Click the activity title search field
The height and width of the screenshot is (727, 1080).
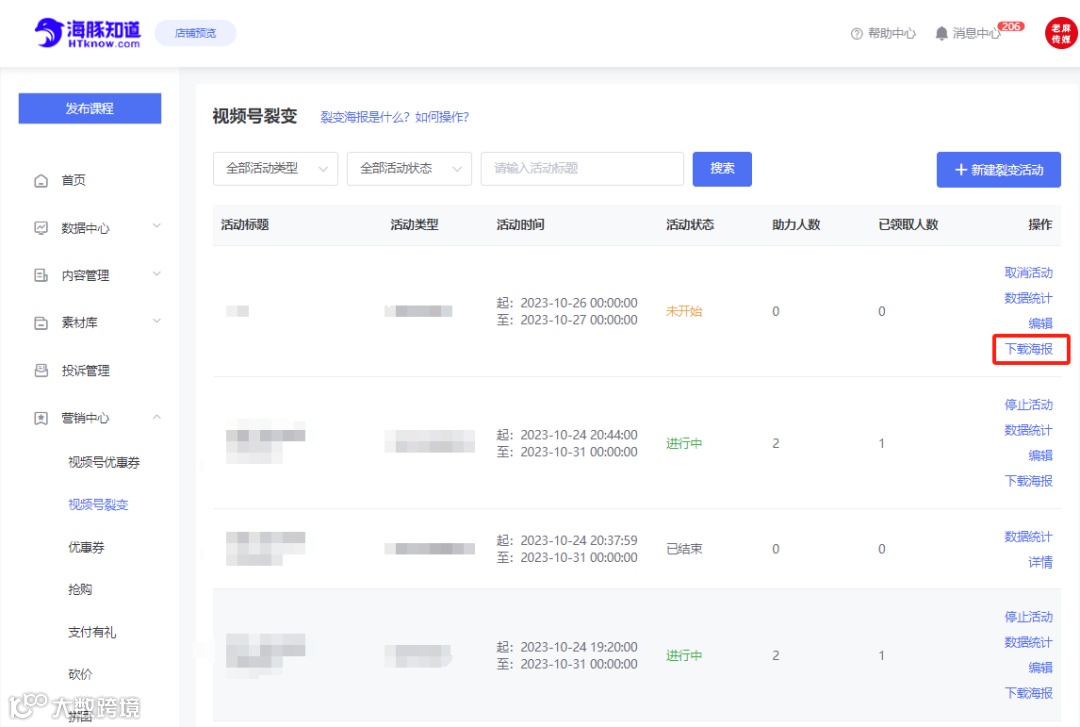pyautogui.click(x=582, y=169)
